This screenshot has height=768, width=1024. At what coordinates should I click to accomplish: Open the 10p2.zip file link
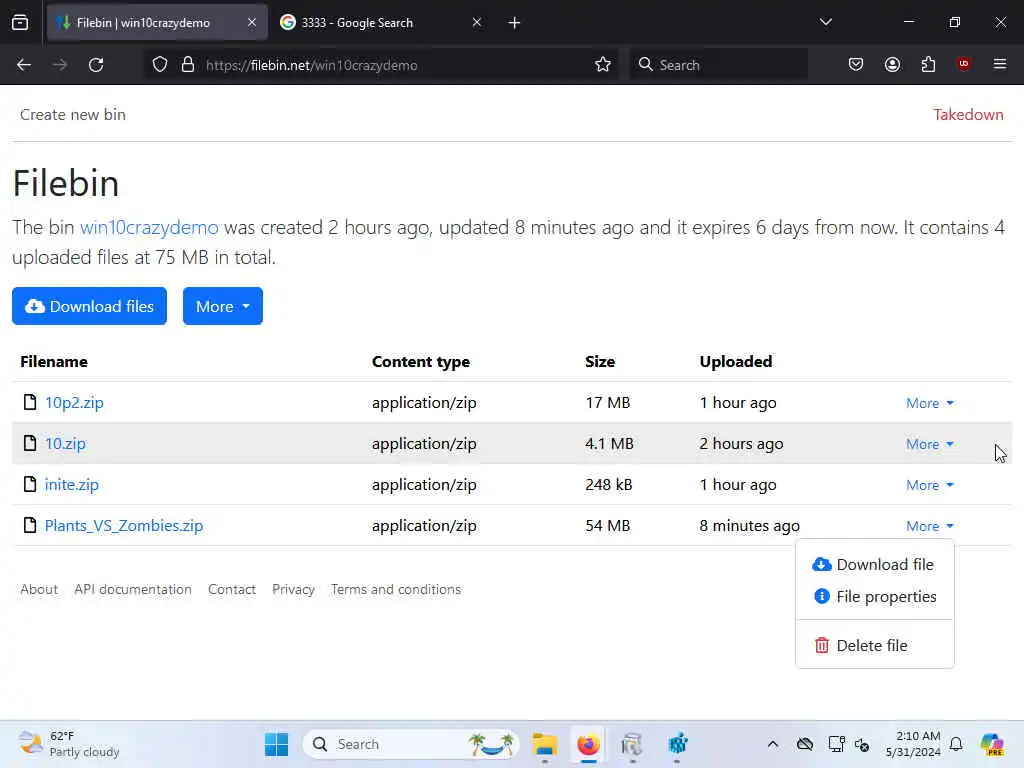(74, 402)
